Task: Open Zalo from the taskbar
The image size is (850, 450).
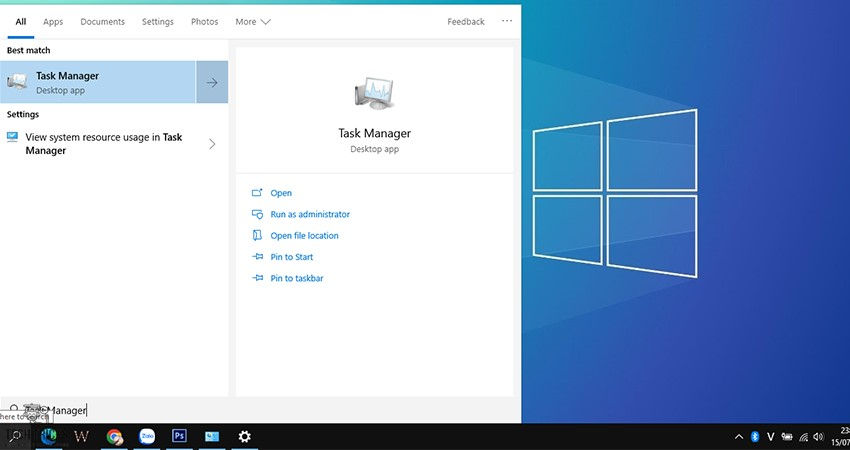Action: point(146,436)
